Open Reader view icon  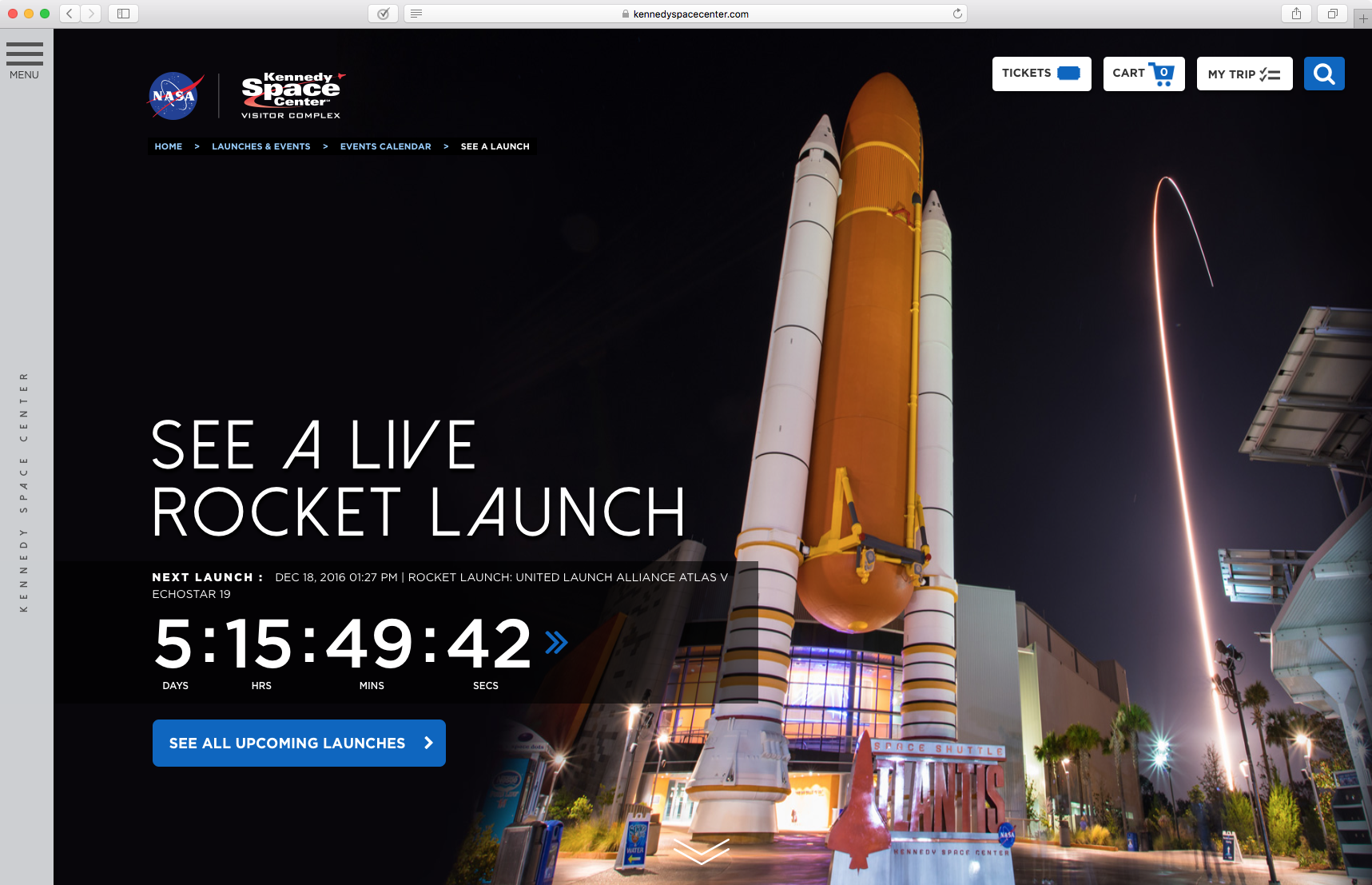(x=416, y=14)
